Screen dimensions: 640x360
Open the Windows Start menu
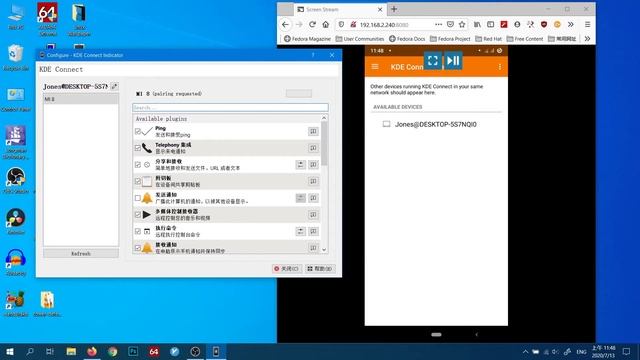click(10, 351)
